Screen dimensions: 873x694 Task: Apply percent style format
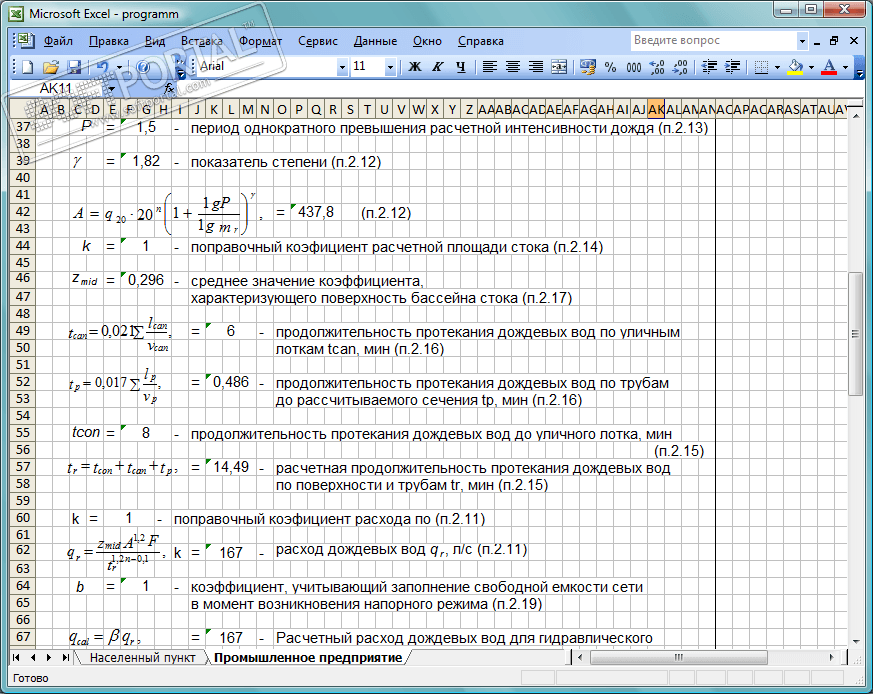point(611,67)
